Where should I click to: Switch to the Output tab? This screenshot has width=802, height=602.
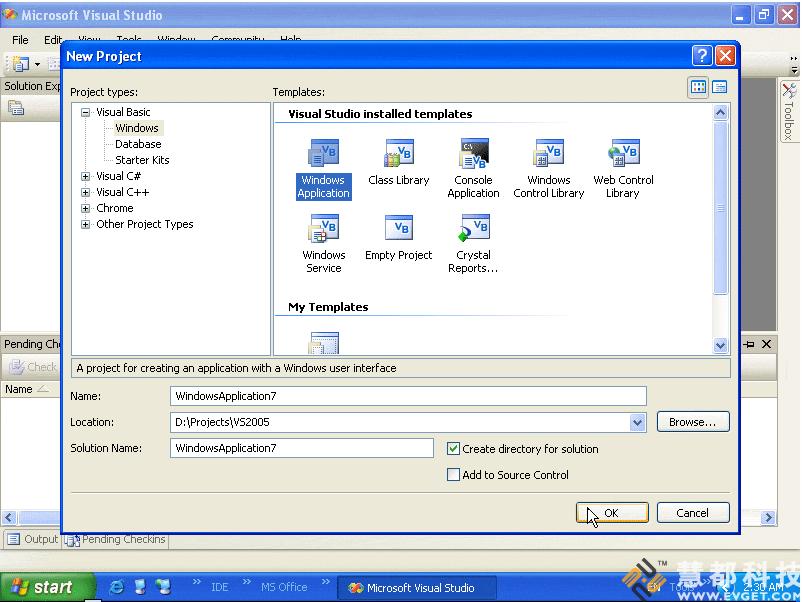pyautogui.click(x=33, y=539)
